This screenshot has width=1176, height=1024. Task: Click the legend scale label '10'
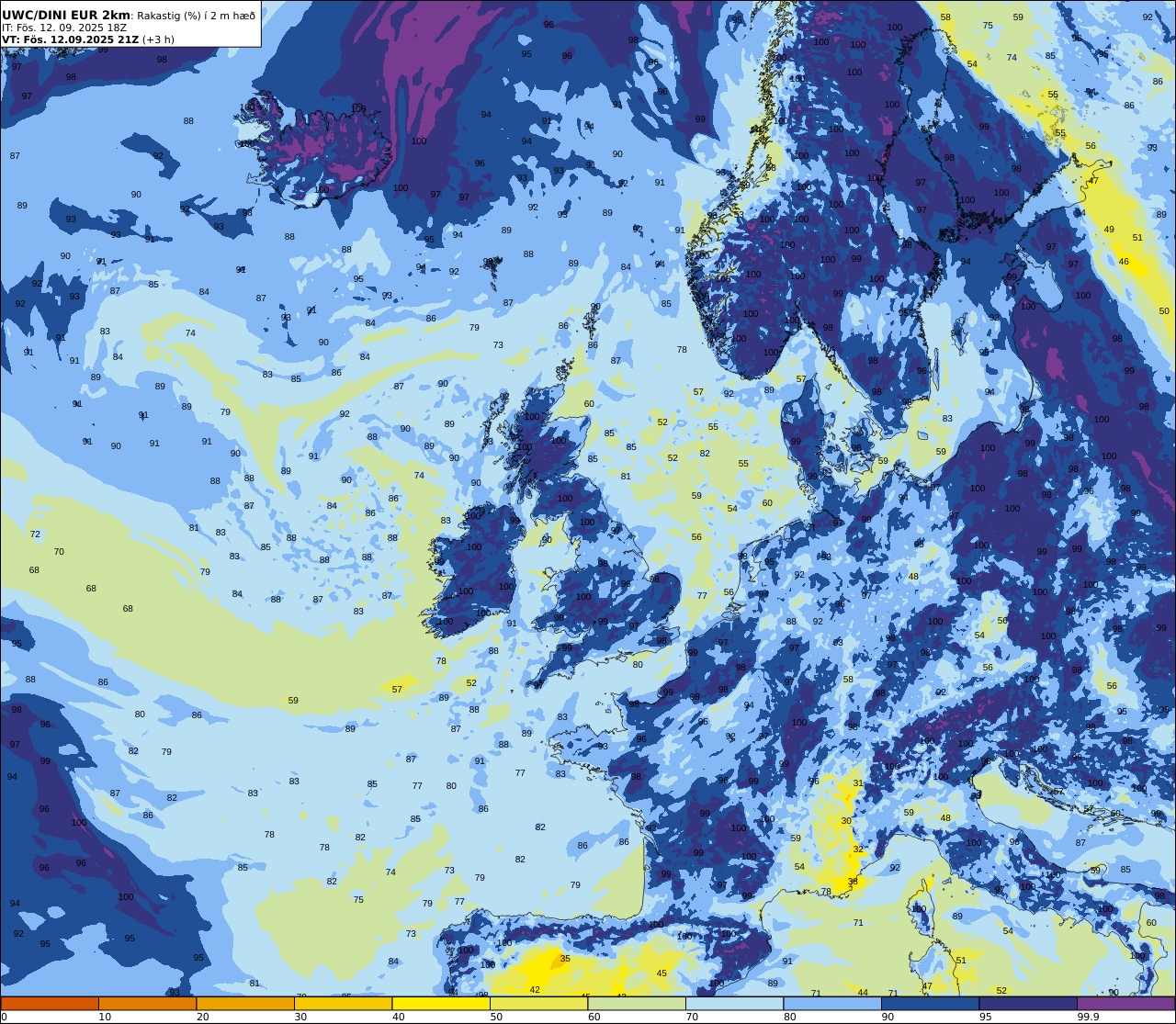(x=105, y=1017)
